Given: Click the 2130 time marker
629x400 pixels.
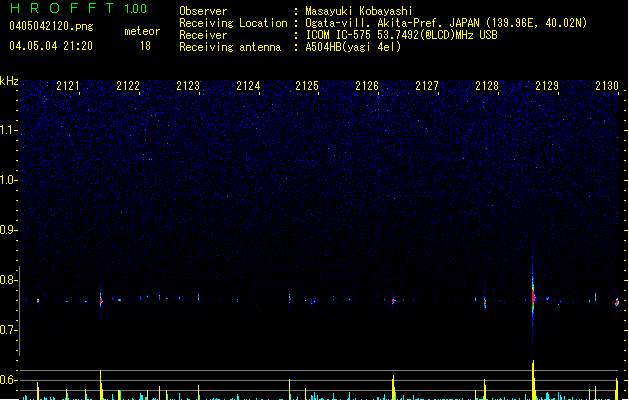Looking at the screenshot, I should click(x=607, y=86).
